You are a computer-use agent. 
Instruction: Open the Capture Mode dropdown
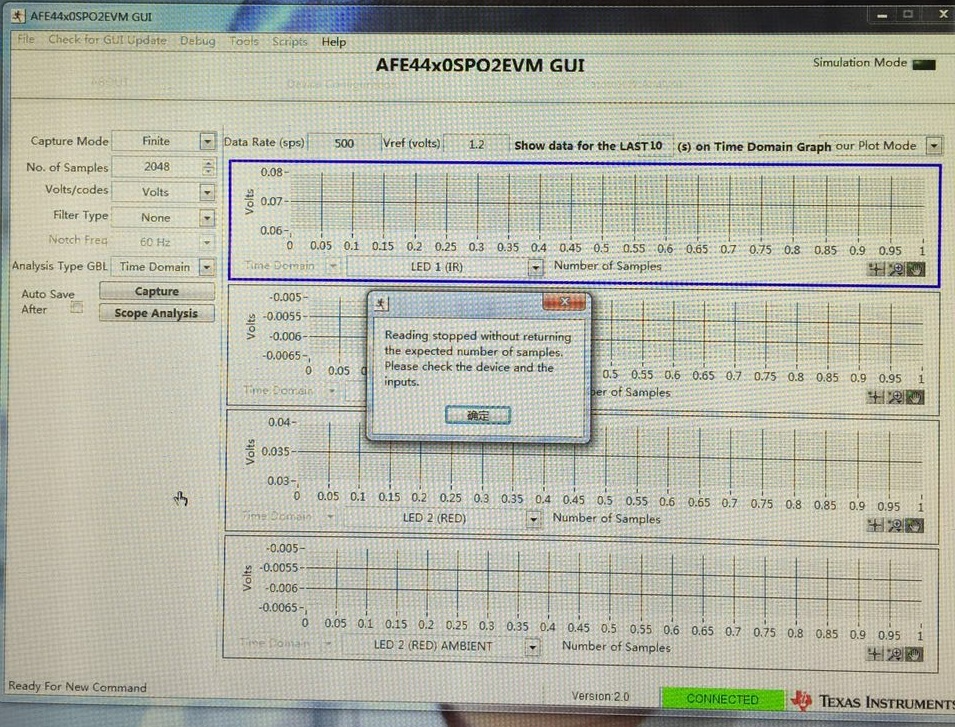[x=208, y=141]
